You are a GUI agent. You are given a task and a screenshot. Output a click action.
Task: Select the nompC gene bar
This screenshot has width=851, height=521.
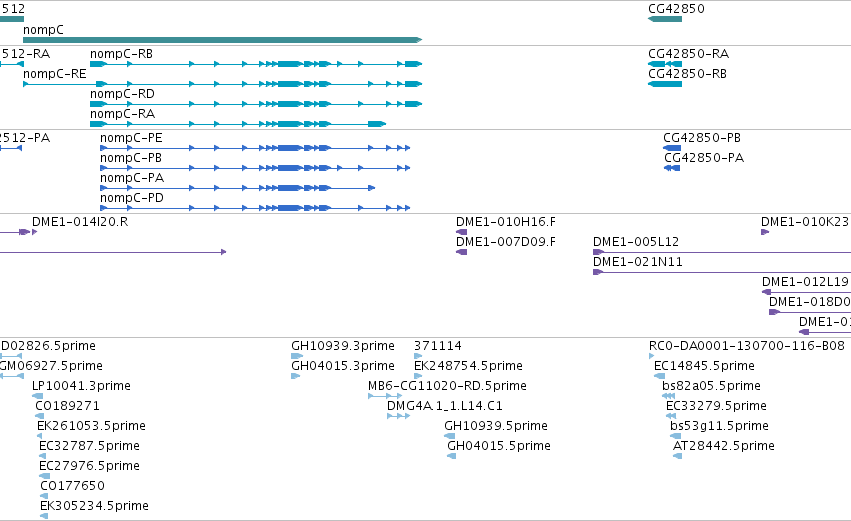point(223,40)
